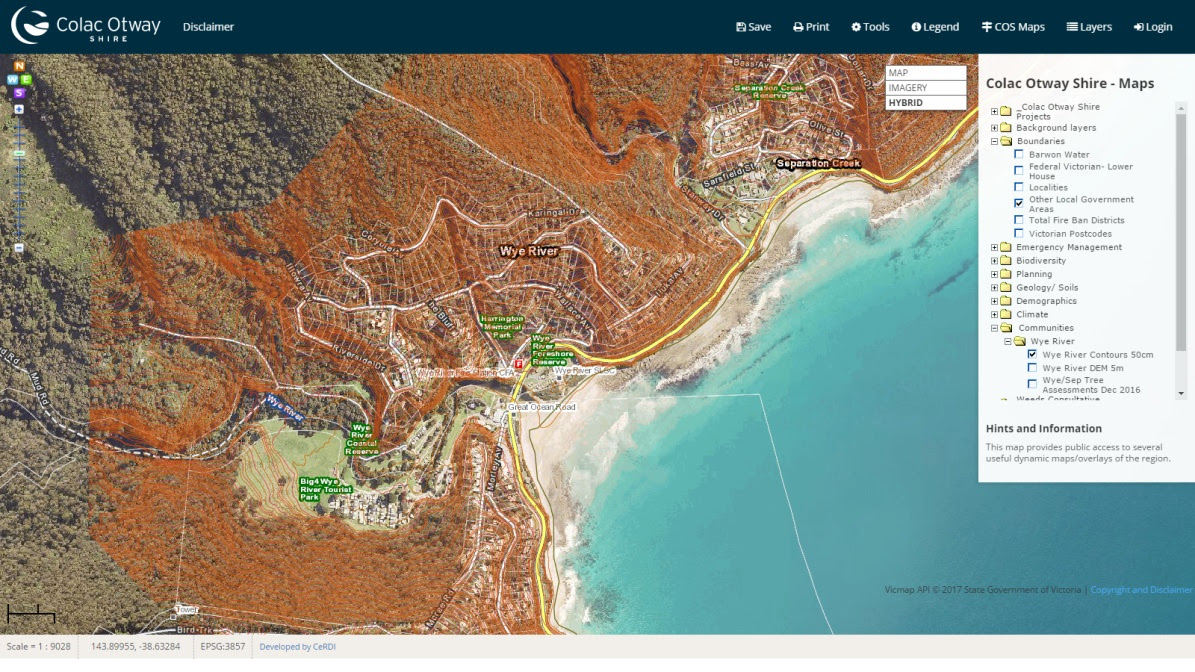Image resolution: width=1195 pixels, height=672 pixels.
Task: Expand the Emergency Management node
Action: [x=995, y=248]
